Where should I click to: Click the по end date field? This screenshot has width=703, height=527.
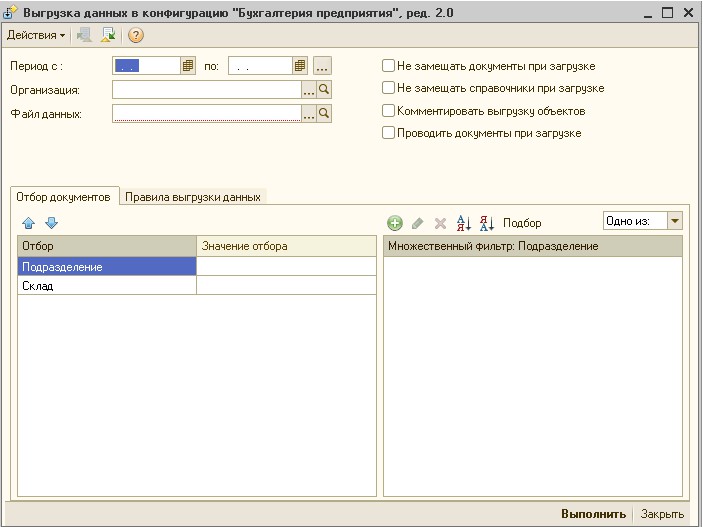[260, 66]
